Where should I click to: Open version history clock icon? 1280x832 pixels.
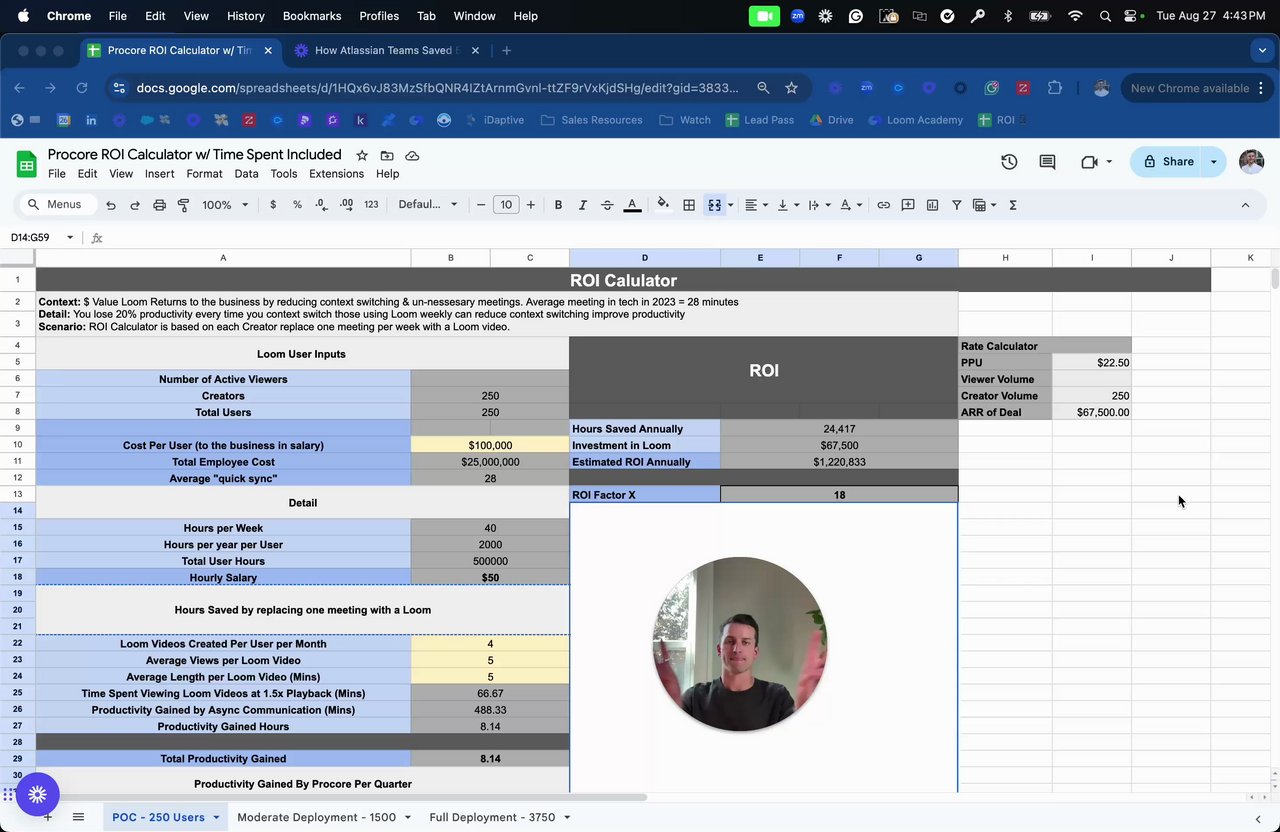point(1009,162)
